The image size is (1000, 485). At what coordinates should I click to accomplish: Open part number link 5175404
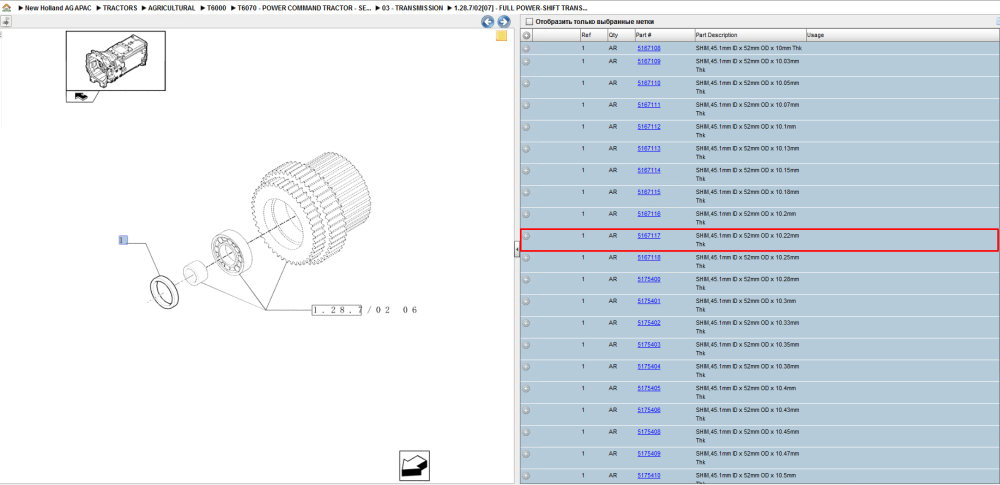point(649,366)
